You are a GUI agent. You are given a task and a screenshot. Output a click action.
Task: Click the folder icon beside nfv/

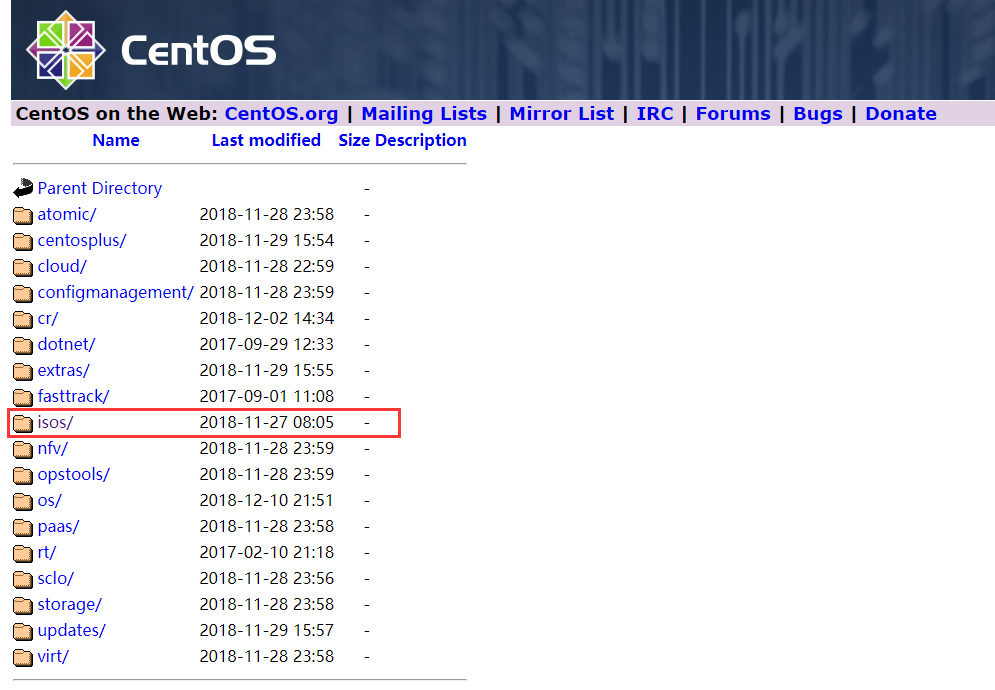(23, 449)
